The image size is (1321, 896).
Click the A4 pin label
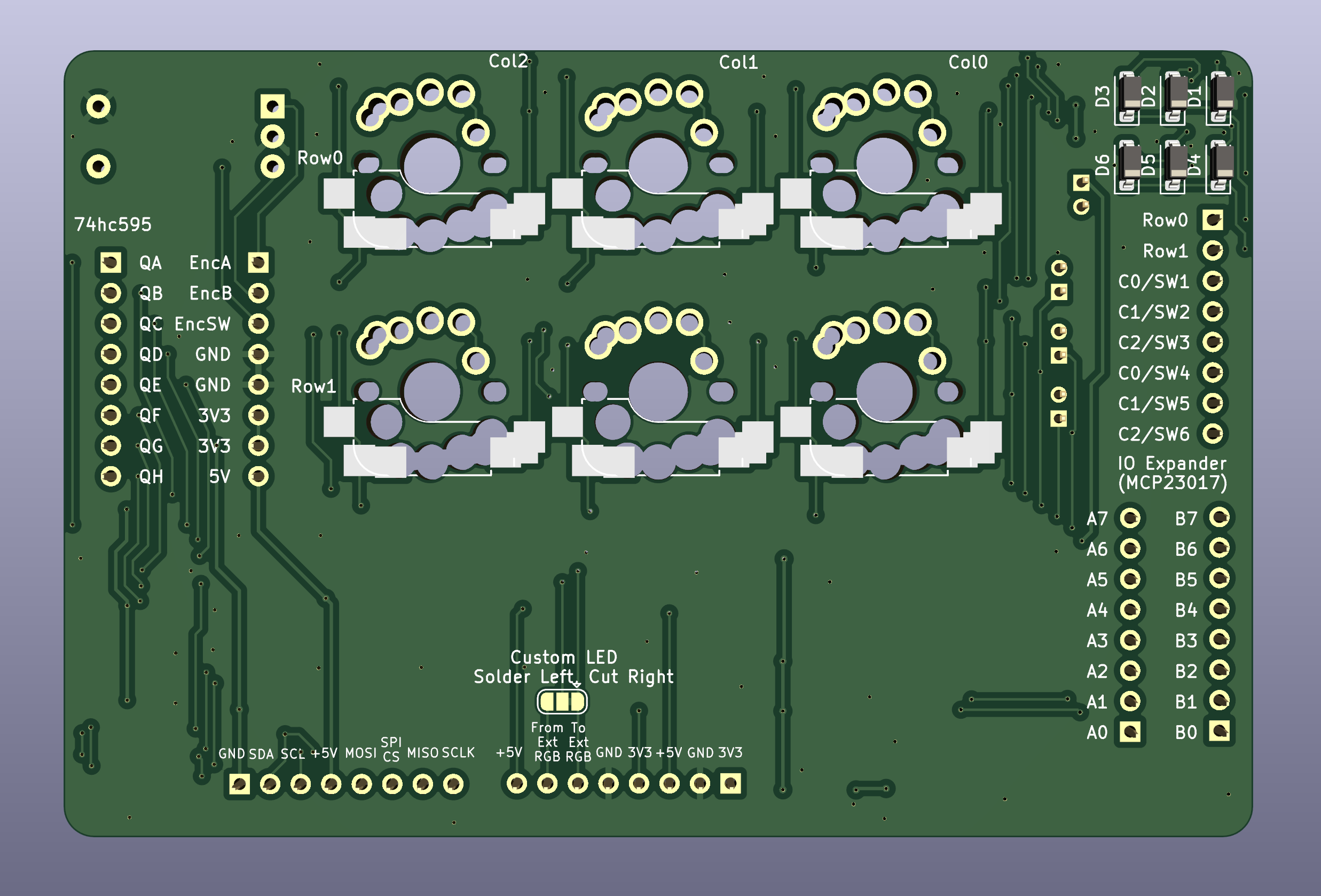(x=1097, y=611)
